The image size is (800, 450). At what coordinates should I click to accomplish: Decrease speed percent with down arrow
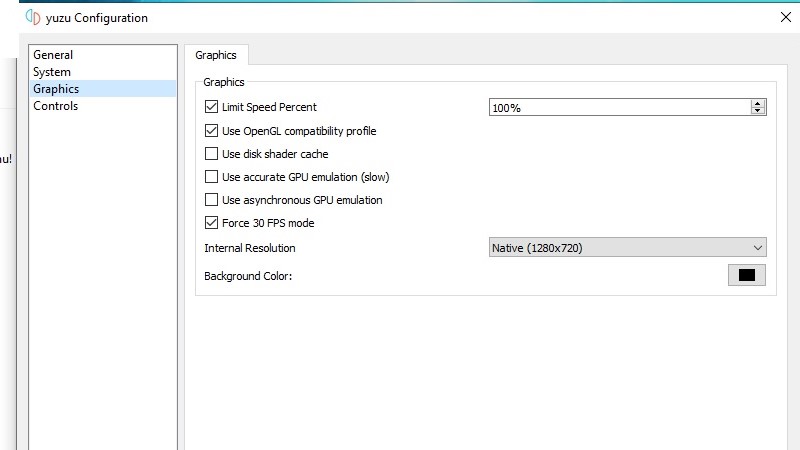pyautogui.click(x=758, y=111)
